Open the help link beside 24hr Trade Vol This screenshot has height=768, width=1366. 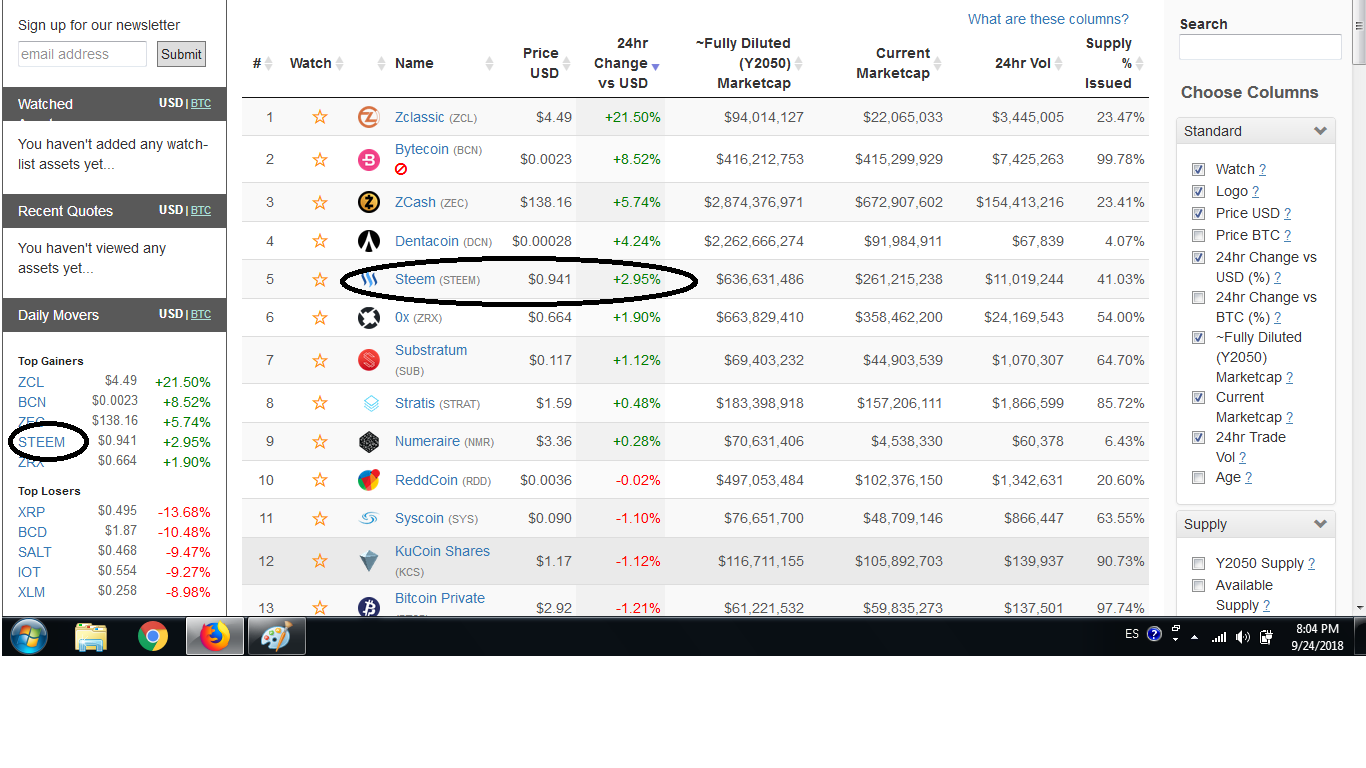pos(1243,458)
